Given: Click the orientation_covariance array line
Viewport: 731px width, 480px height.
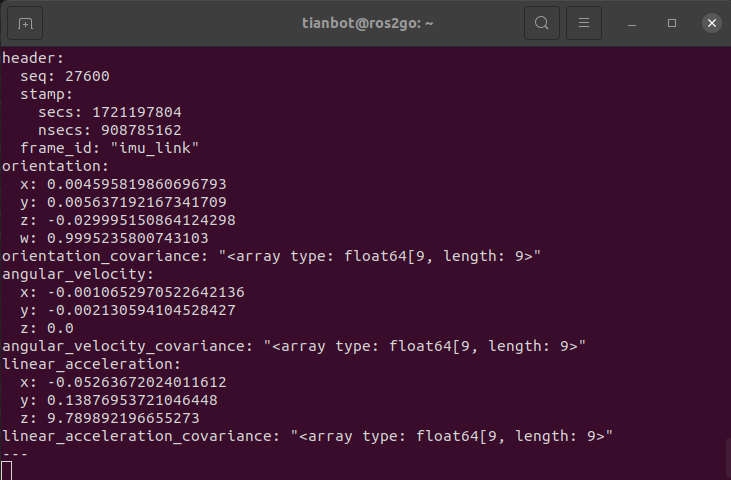Looking at the screenshot, I should click(x=271, y=256).
